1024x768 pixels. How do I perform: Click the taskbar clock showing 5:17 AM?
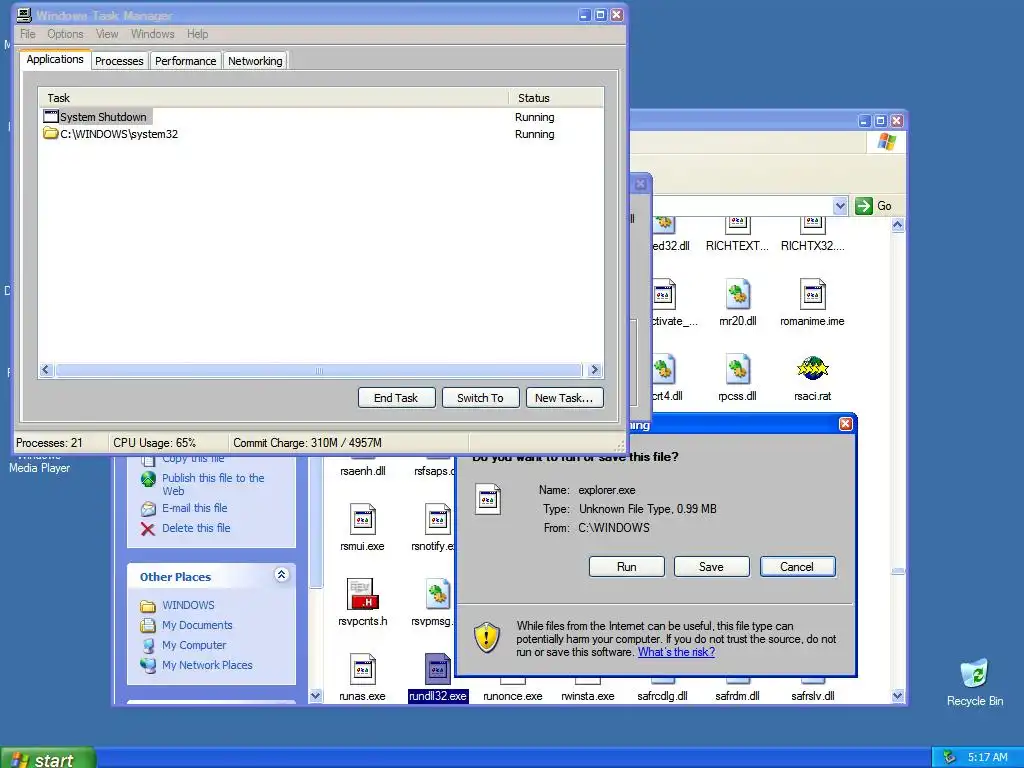pos(987,758)
